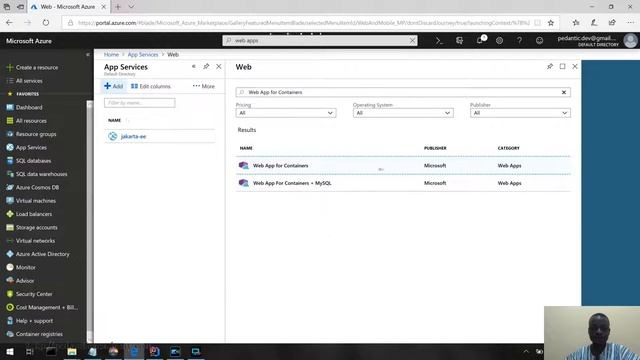
Task: Click the Azure Active Directory icon
Action: [x=10, y=254]
